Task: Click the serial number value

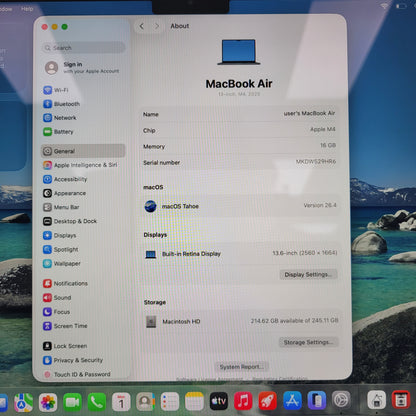Action: tap(316, 162)
